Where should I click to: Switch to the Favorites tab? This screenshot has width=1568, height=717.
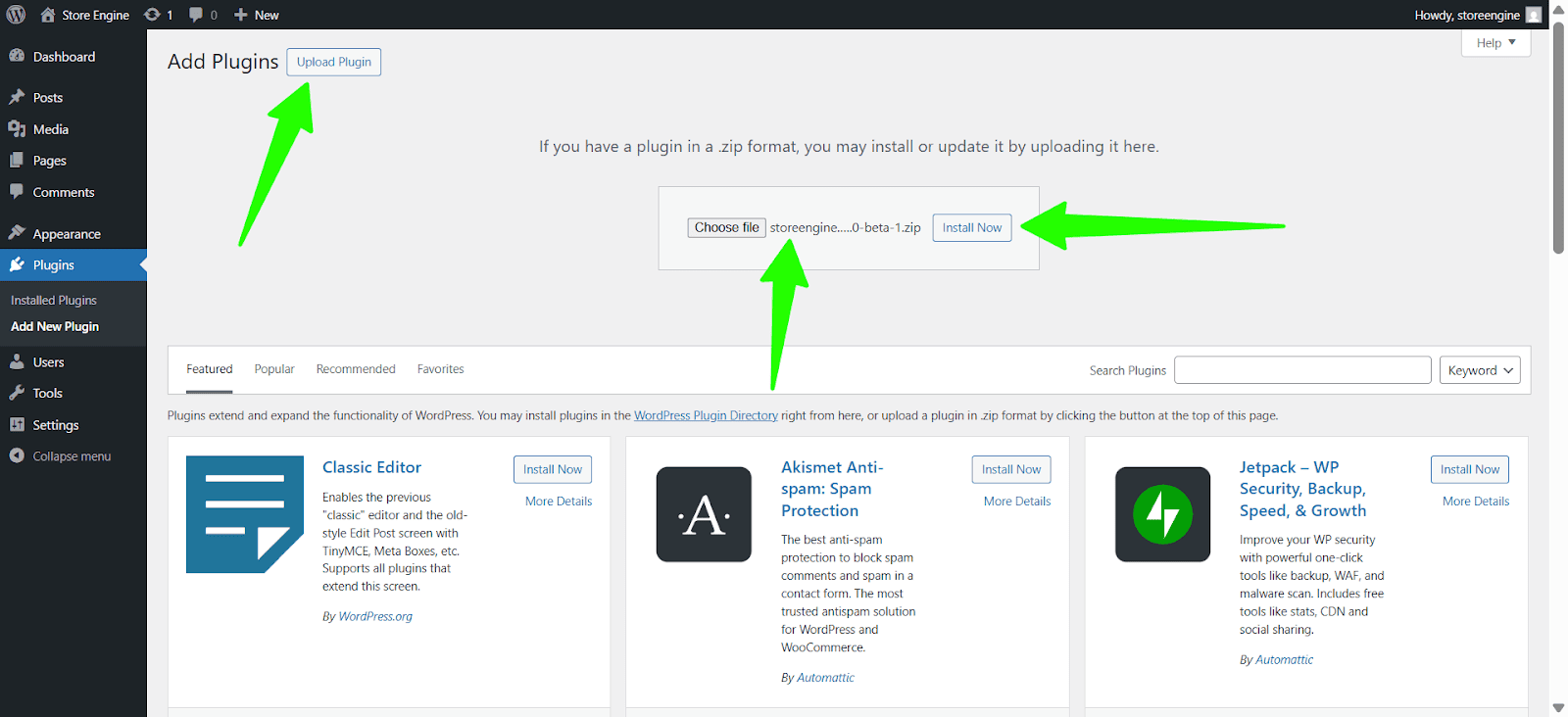coord(441,369)
